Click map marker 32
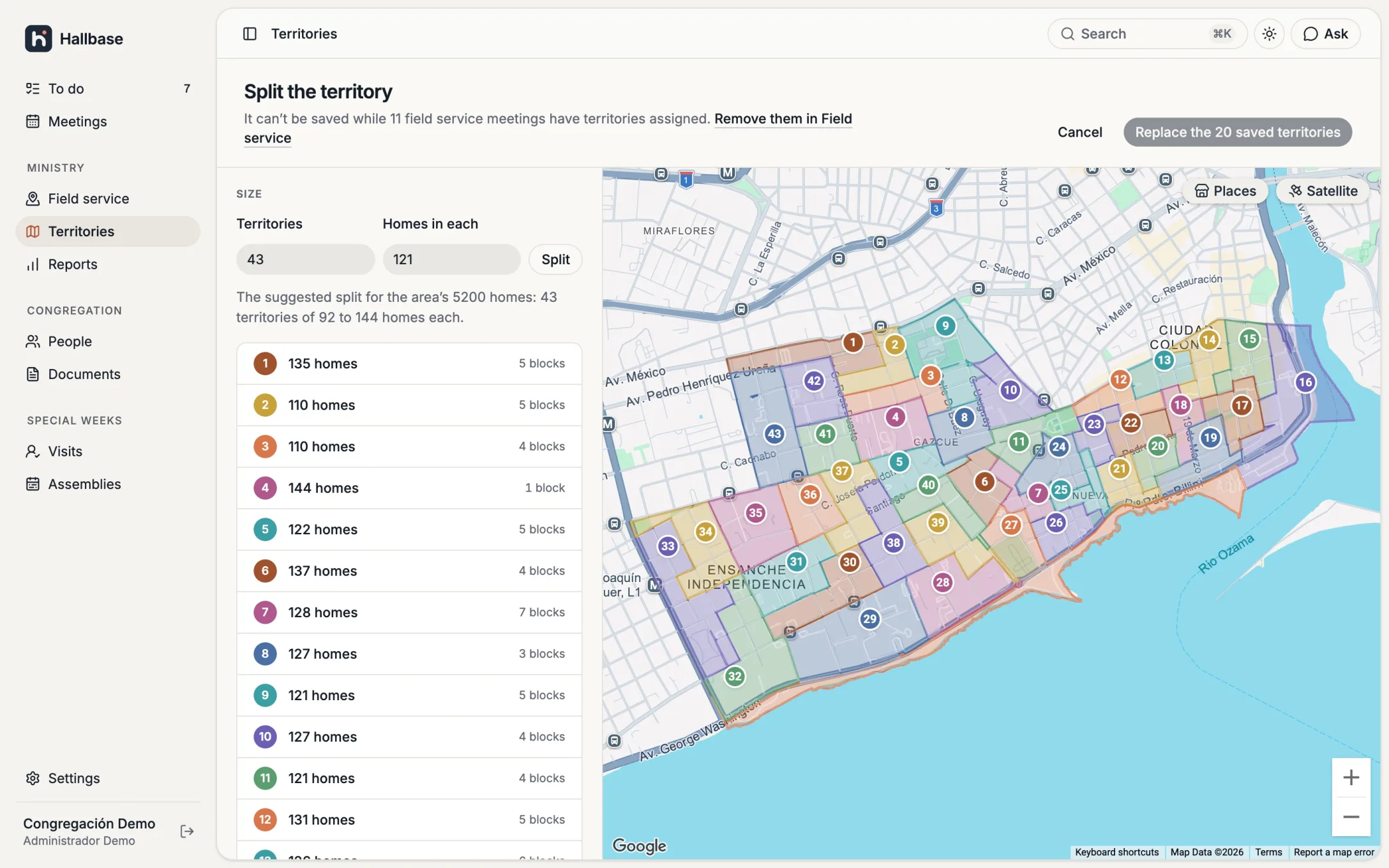Viewport: 1389px width, 868px height. (x=735, y=677)
